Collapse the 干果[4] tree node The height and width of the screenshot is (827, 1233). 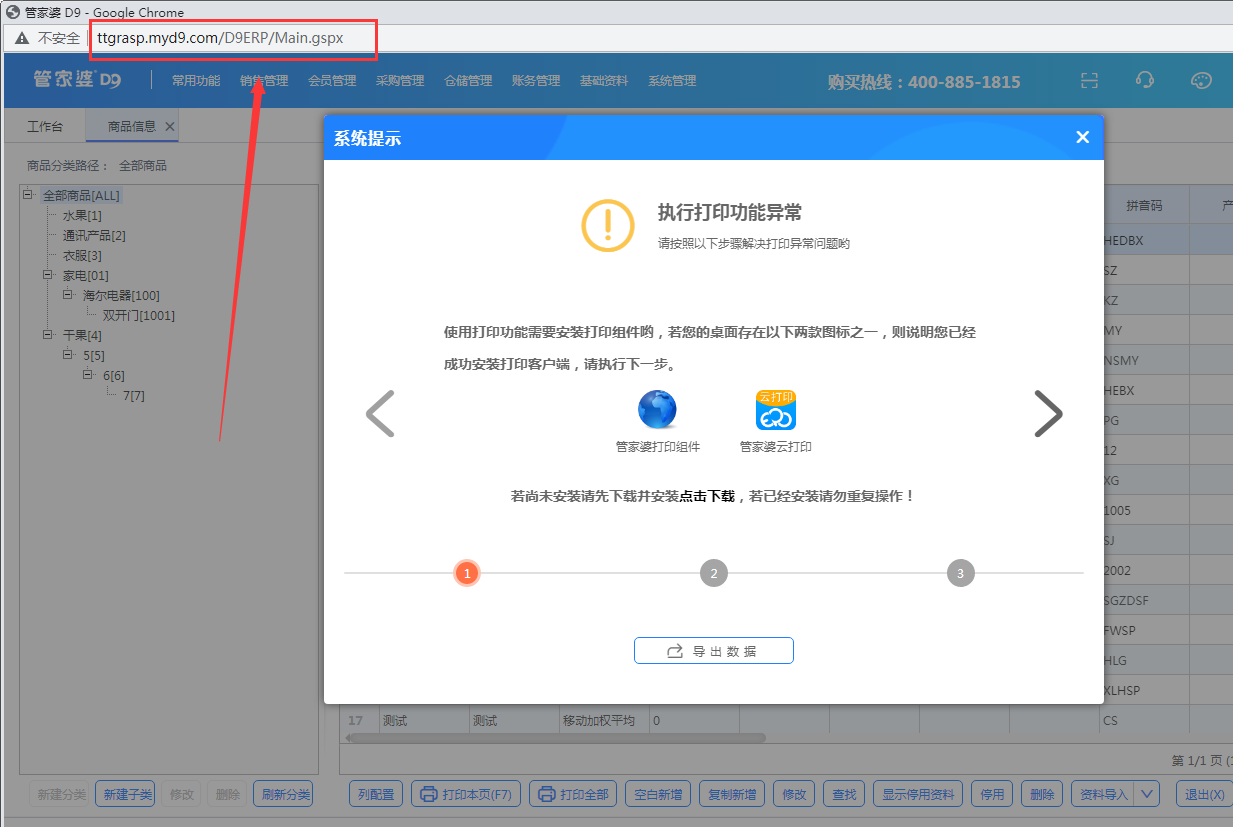click(x=48, y=334)
